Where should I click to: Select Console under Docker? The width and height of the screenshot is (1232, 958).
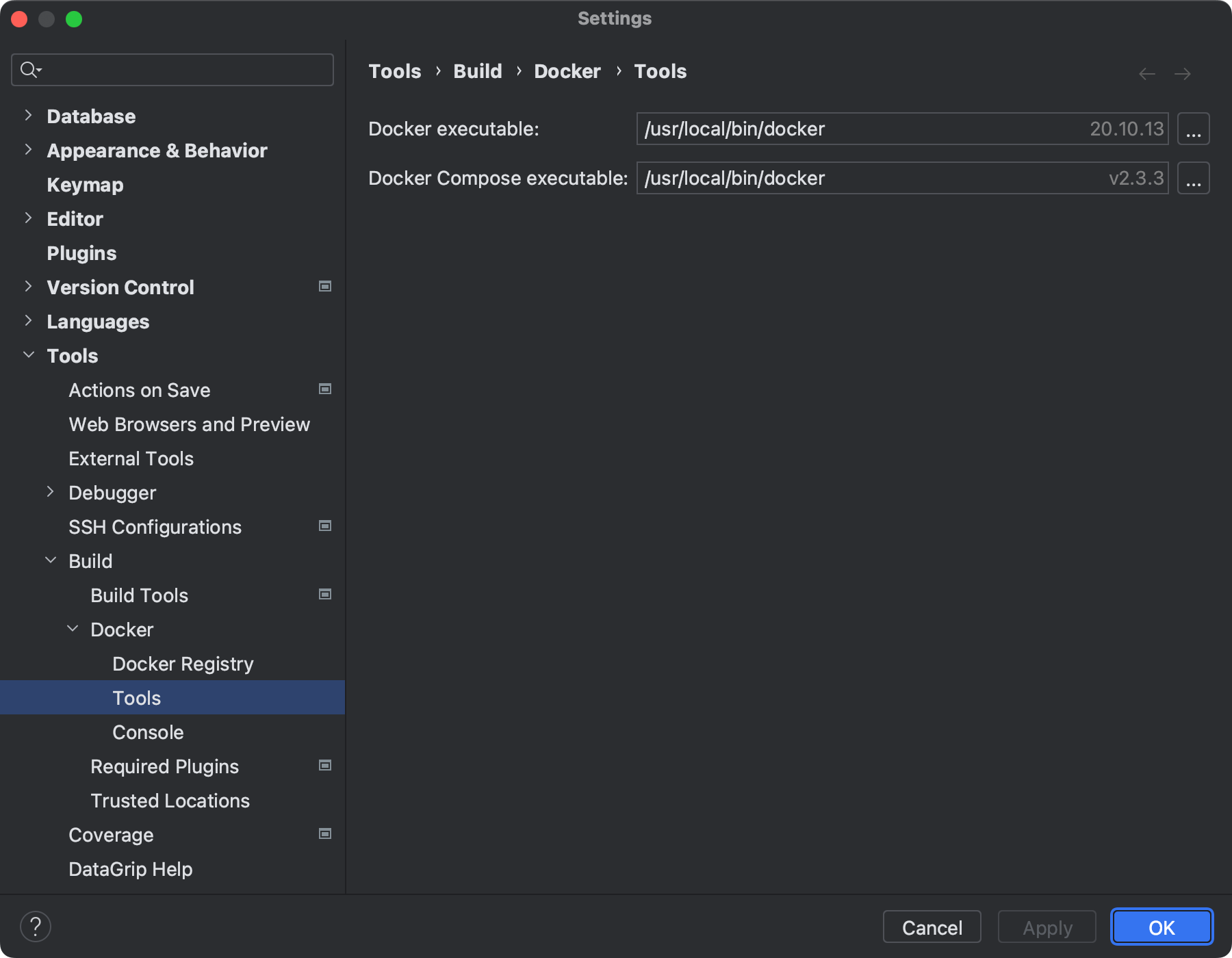(x=148, y=732)
